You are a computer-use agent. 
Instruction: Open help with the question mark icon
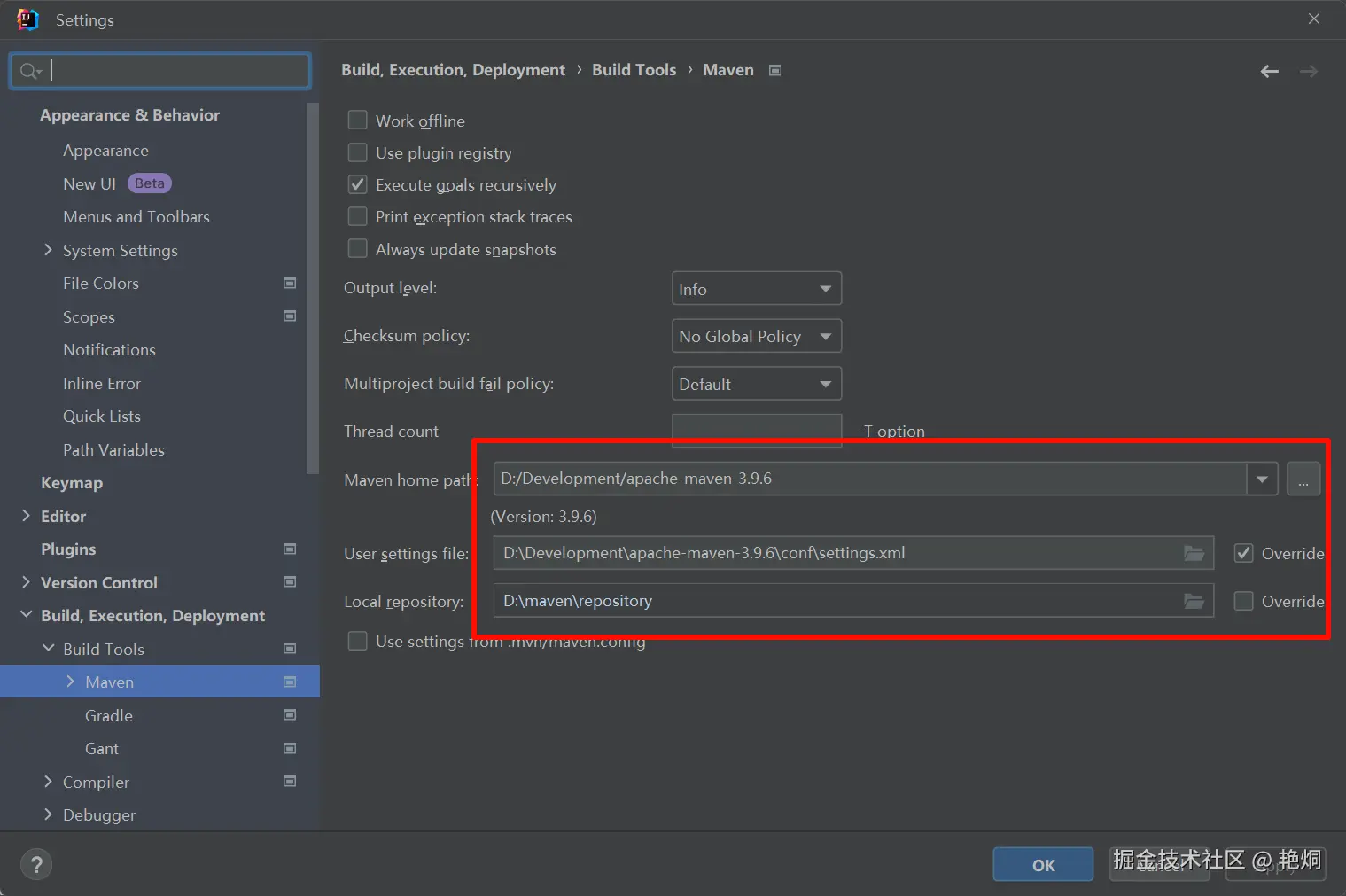point(36,865)
